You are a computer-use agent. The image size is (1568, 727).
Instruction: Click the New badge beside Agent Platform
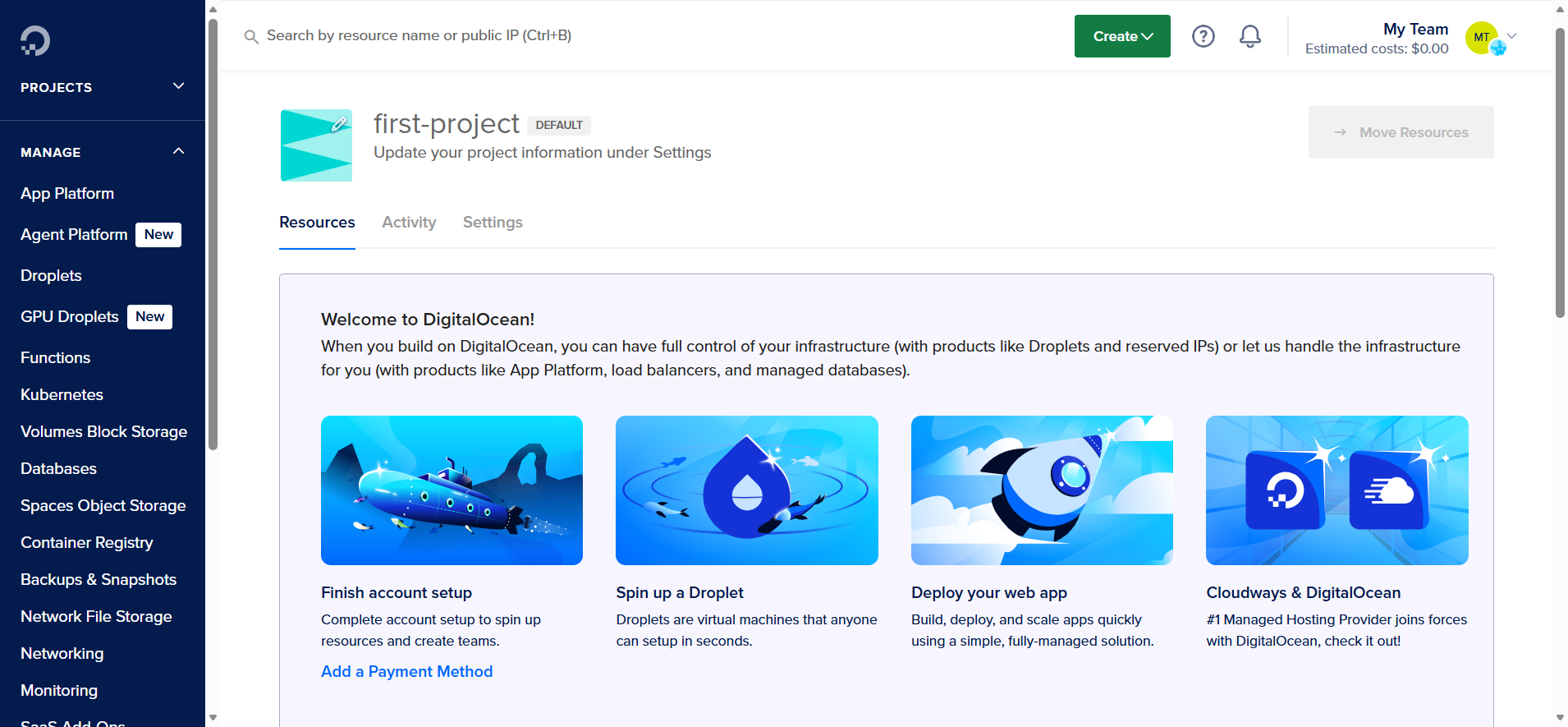click(x=158, y=234)
